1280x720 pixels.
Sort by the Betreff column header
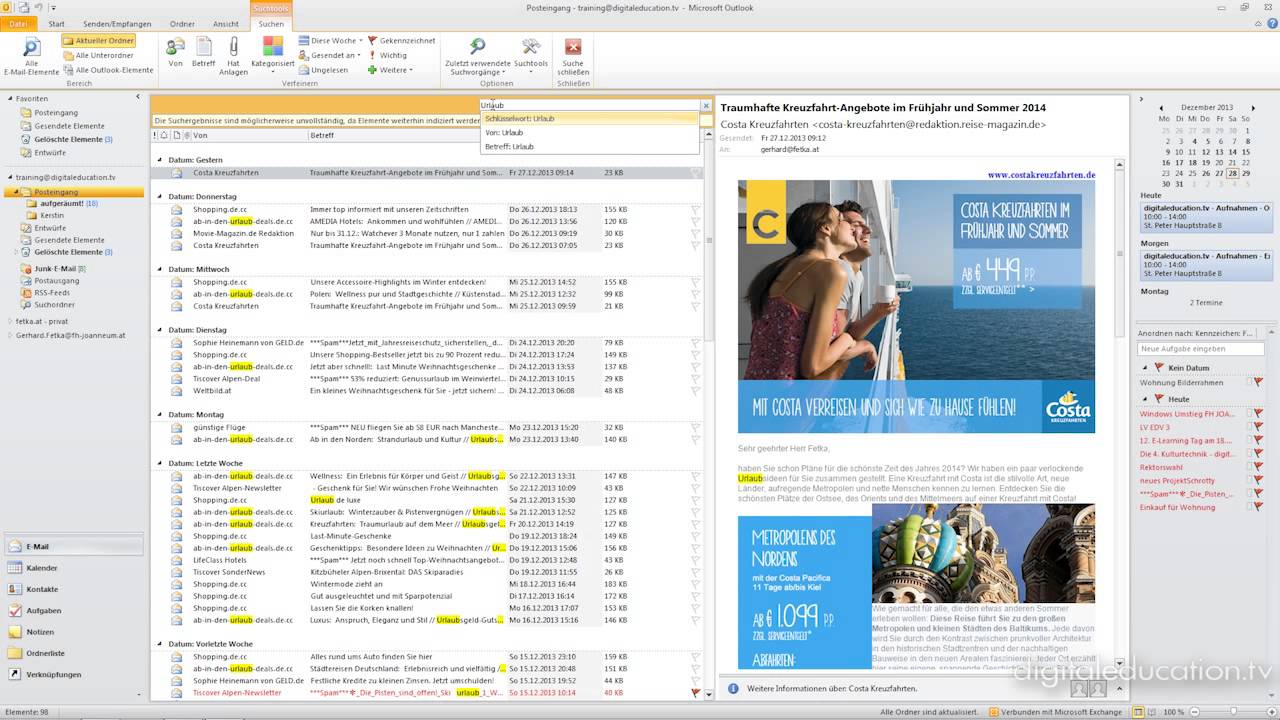click(x=406, y=135)
